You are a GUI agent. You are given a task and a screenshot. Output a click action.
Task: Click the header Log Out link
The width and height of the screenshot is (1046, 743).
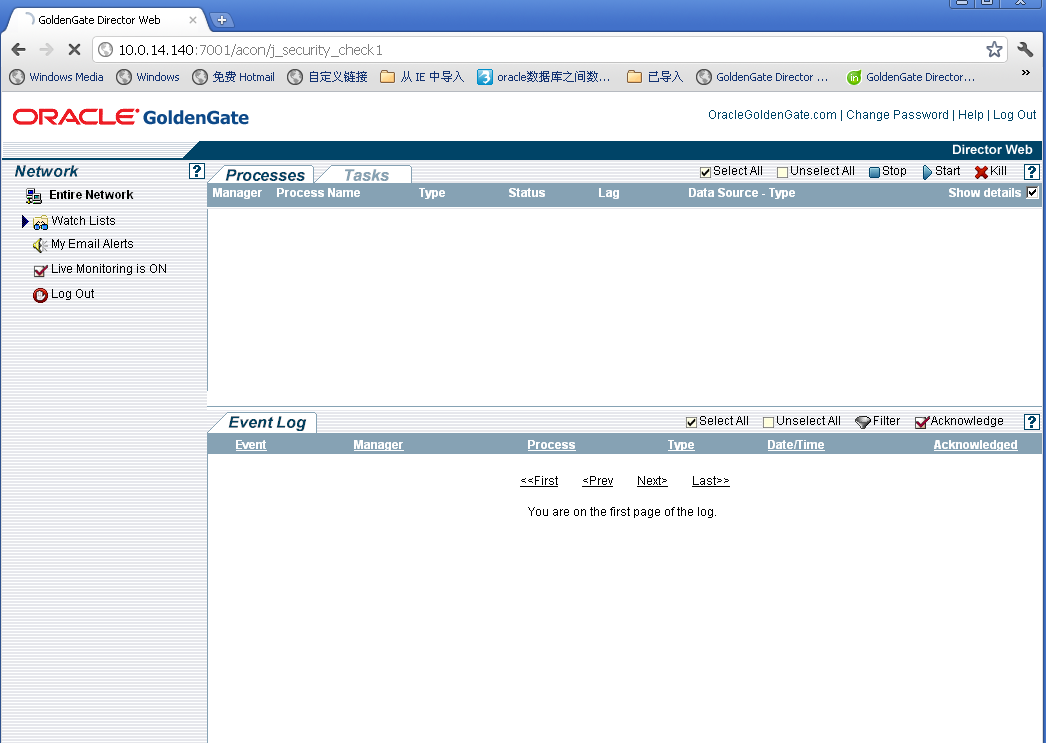click(x=1014, y=115)
